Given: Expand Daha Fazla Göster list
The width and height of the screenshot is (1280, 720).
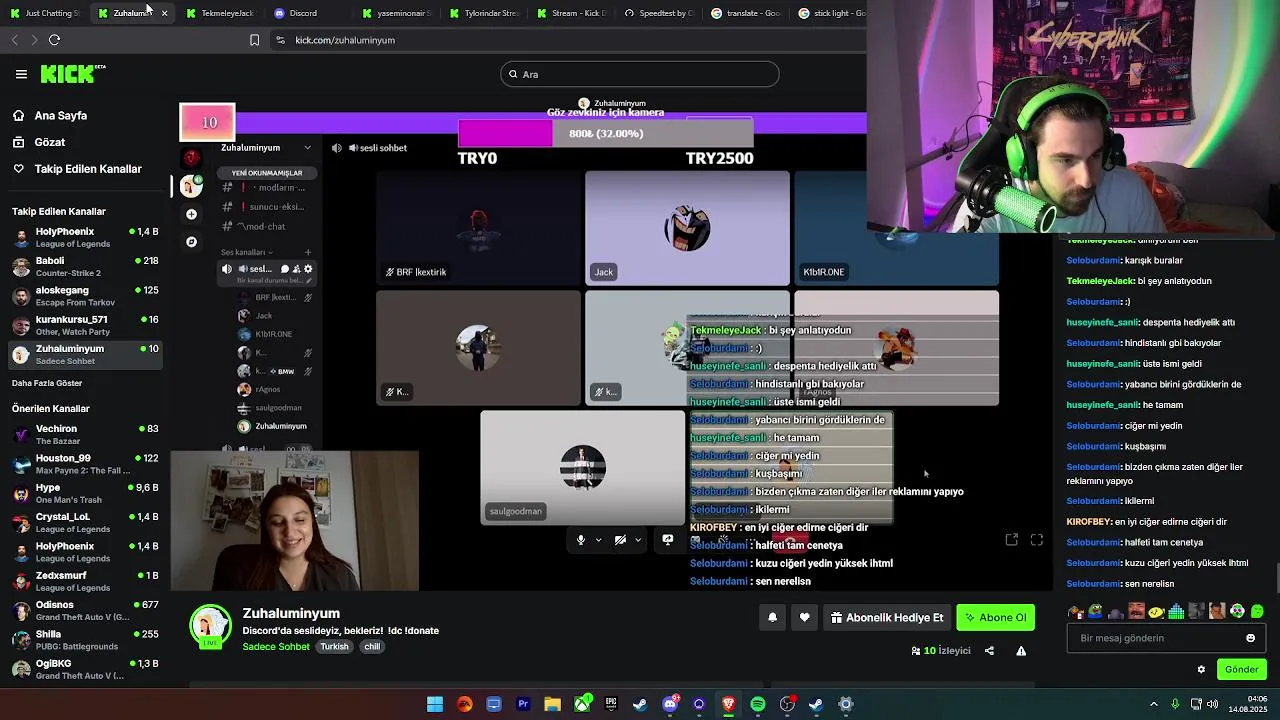Looking at the screenshot, I should click(47, 383).
